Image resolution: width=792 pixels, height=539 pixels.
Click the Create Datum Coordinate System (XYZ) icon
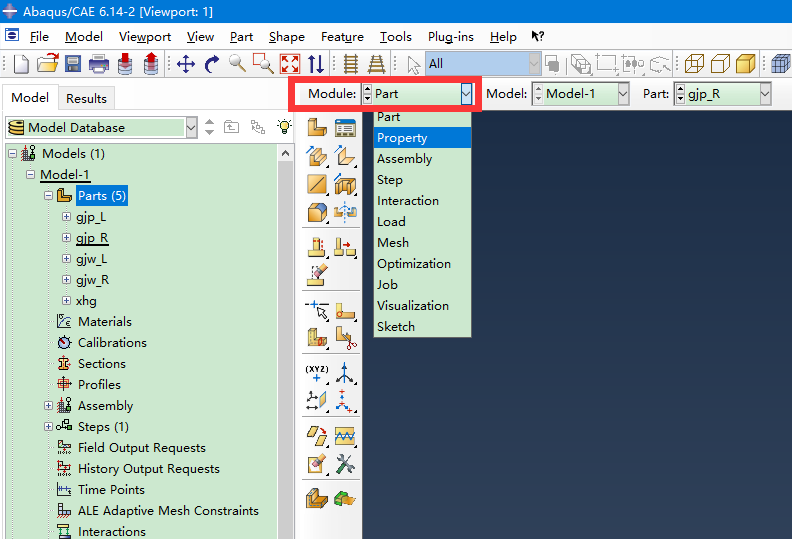317,374
